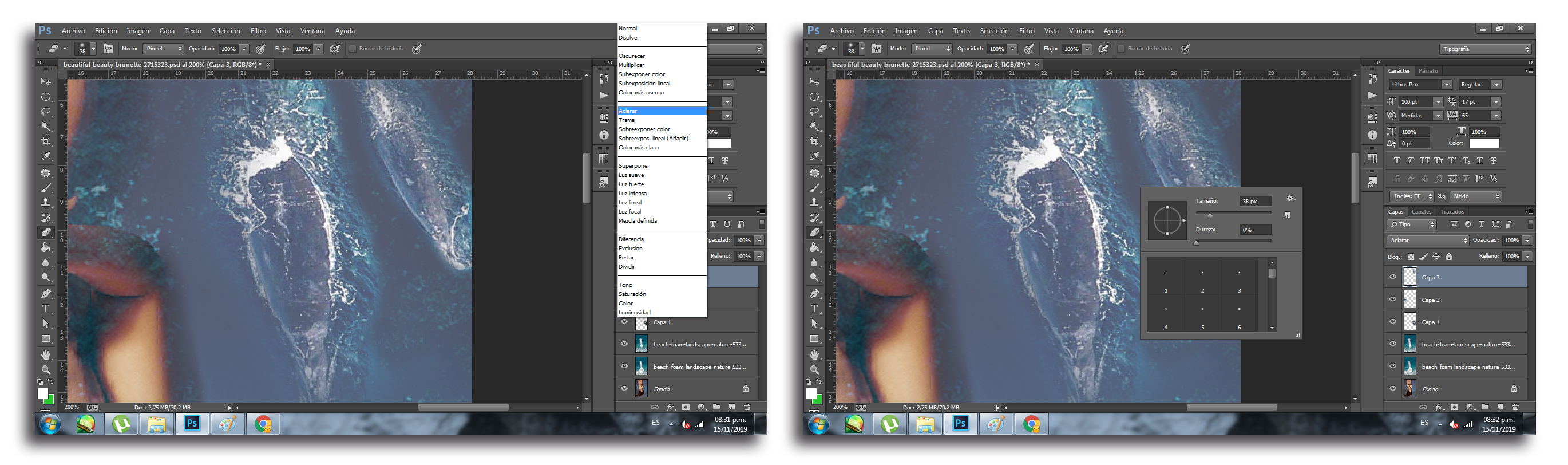Screen dimensions: 1568x465
Task: Select the Horizontal Type tool in right screenshot
Action: click(814, 309)
